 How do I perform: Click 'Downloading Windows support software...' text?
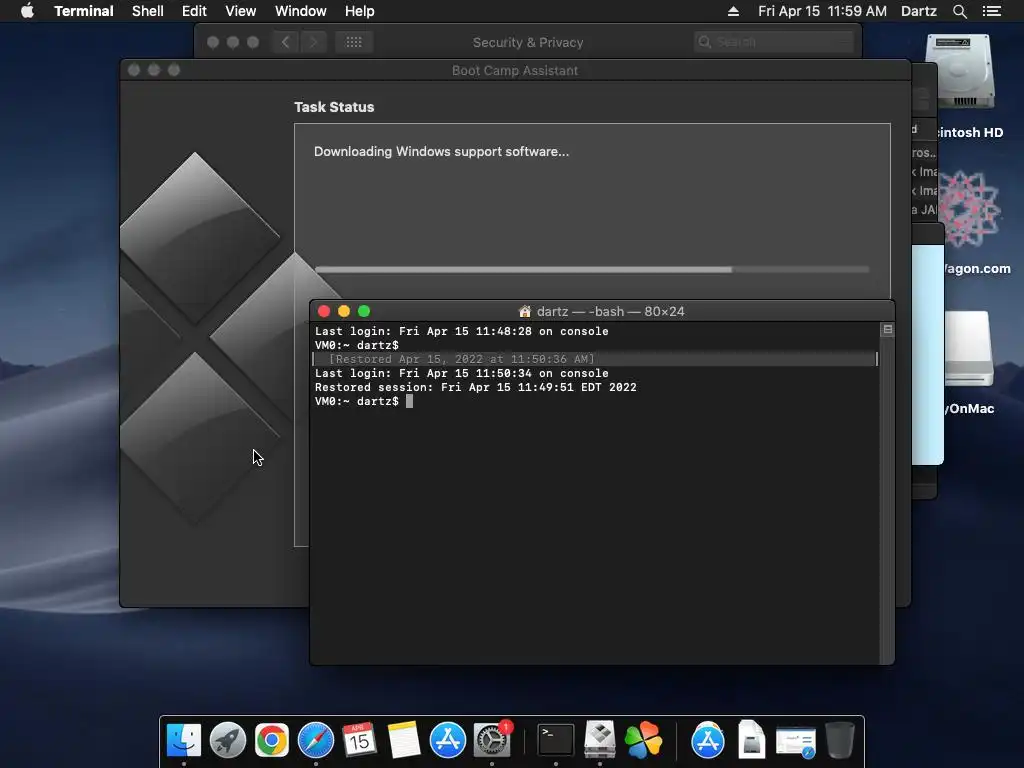pos(441,152)
